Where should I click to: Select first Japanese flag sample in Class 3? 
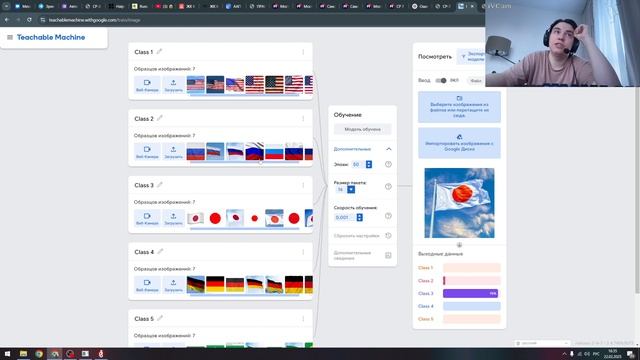[x=196, y=218]
